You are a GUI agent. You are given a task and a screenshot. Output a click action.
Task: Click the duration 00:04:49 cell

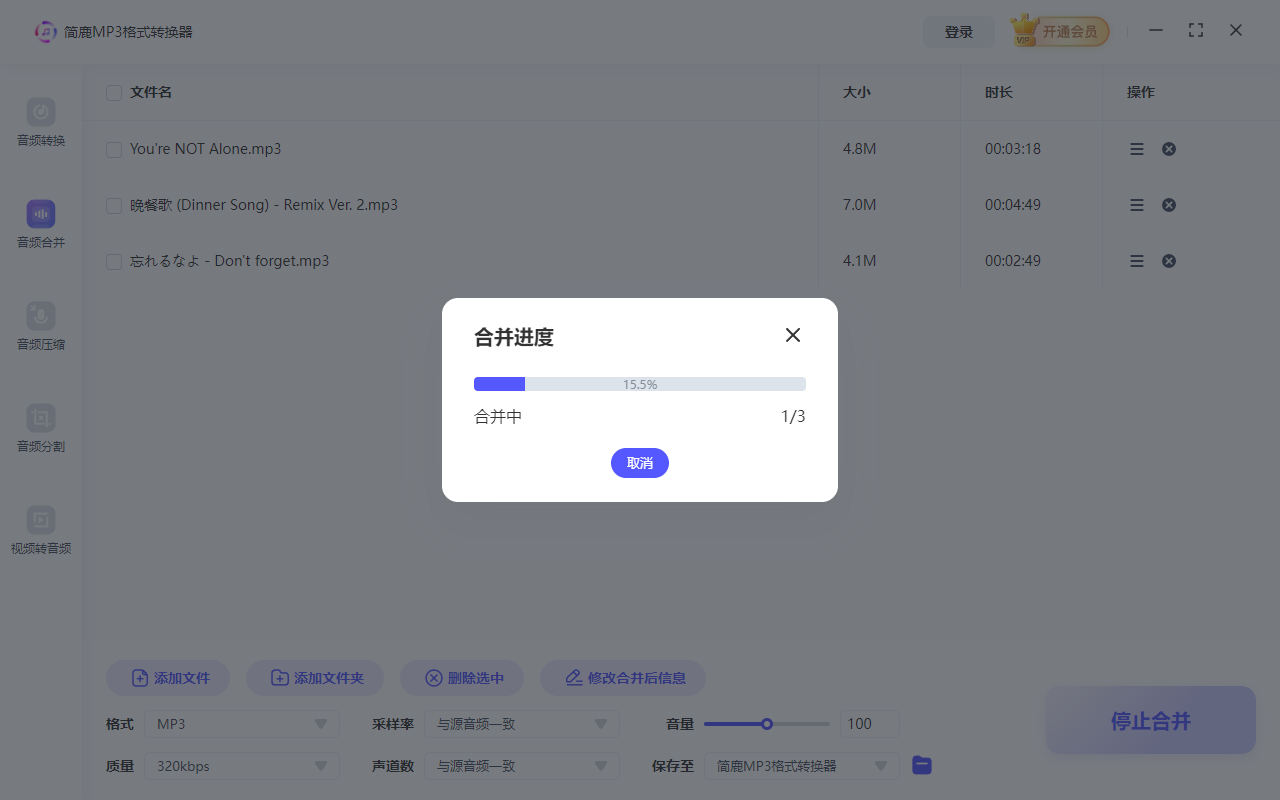(1013, 205)
